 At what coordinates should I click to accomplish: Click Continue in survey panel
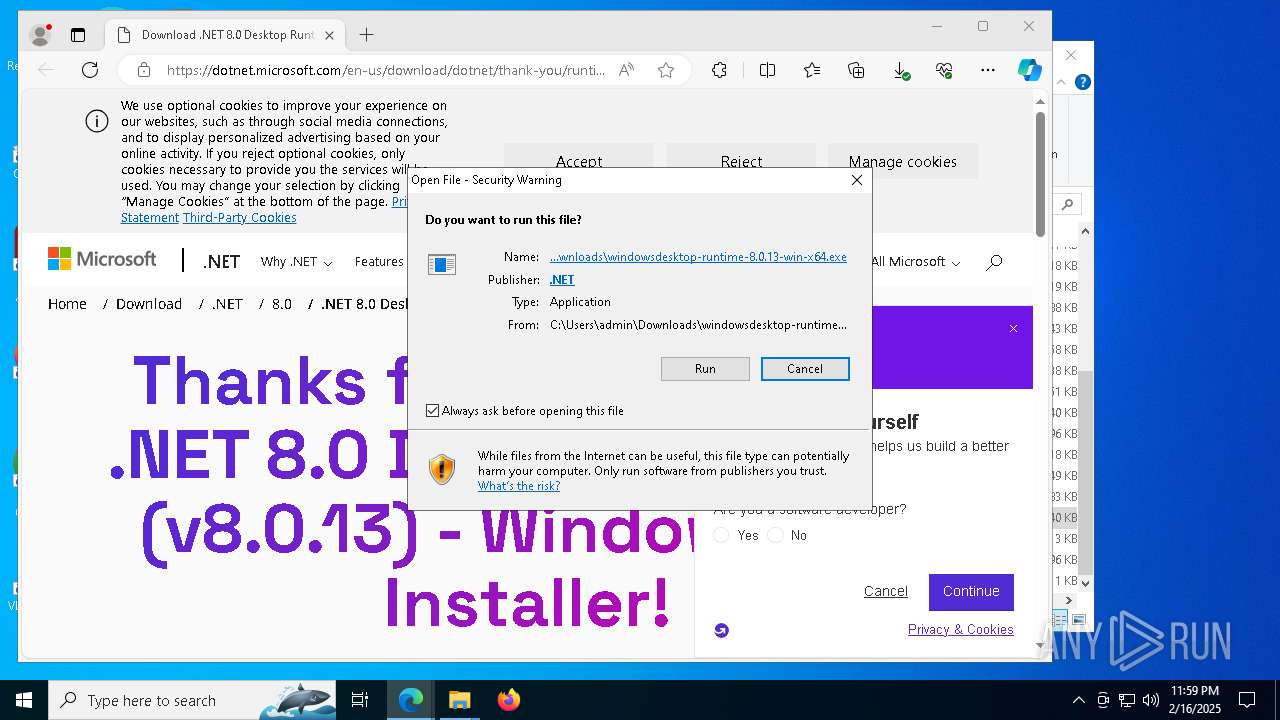[x=971, y=591]
